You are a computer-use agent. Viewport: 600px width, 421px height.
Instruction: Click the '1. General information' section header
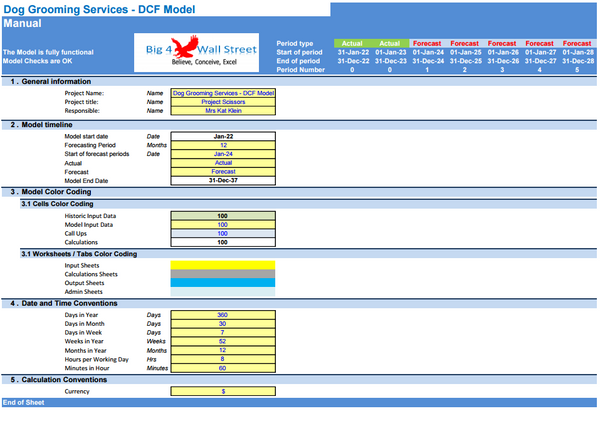click(299, 82)
